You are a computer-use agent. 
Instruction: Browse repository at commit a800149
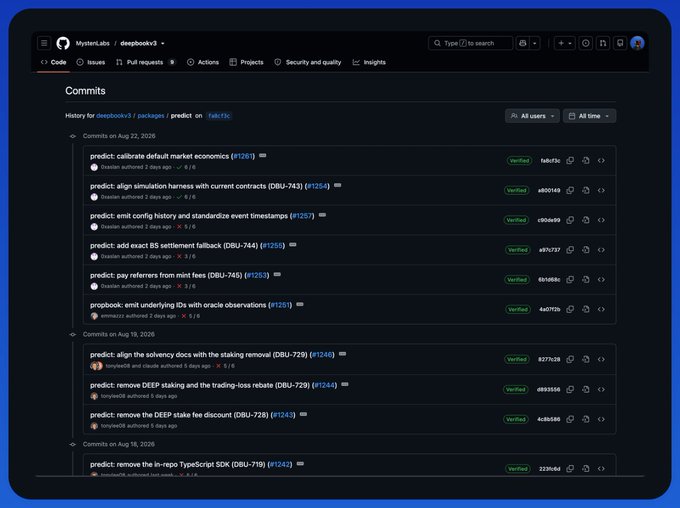click(601, 190)
